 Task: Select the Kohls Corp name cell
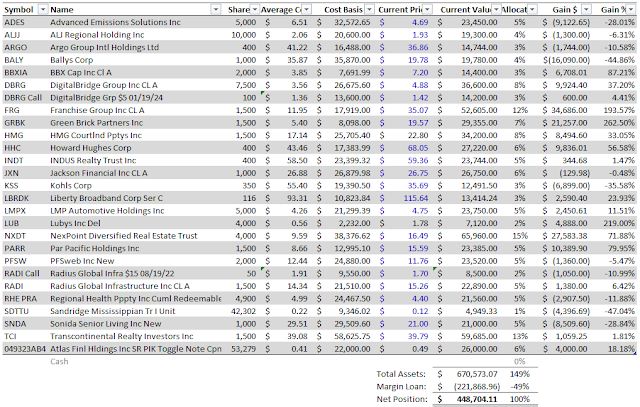coord(71,186)
